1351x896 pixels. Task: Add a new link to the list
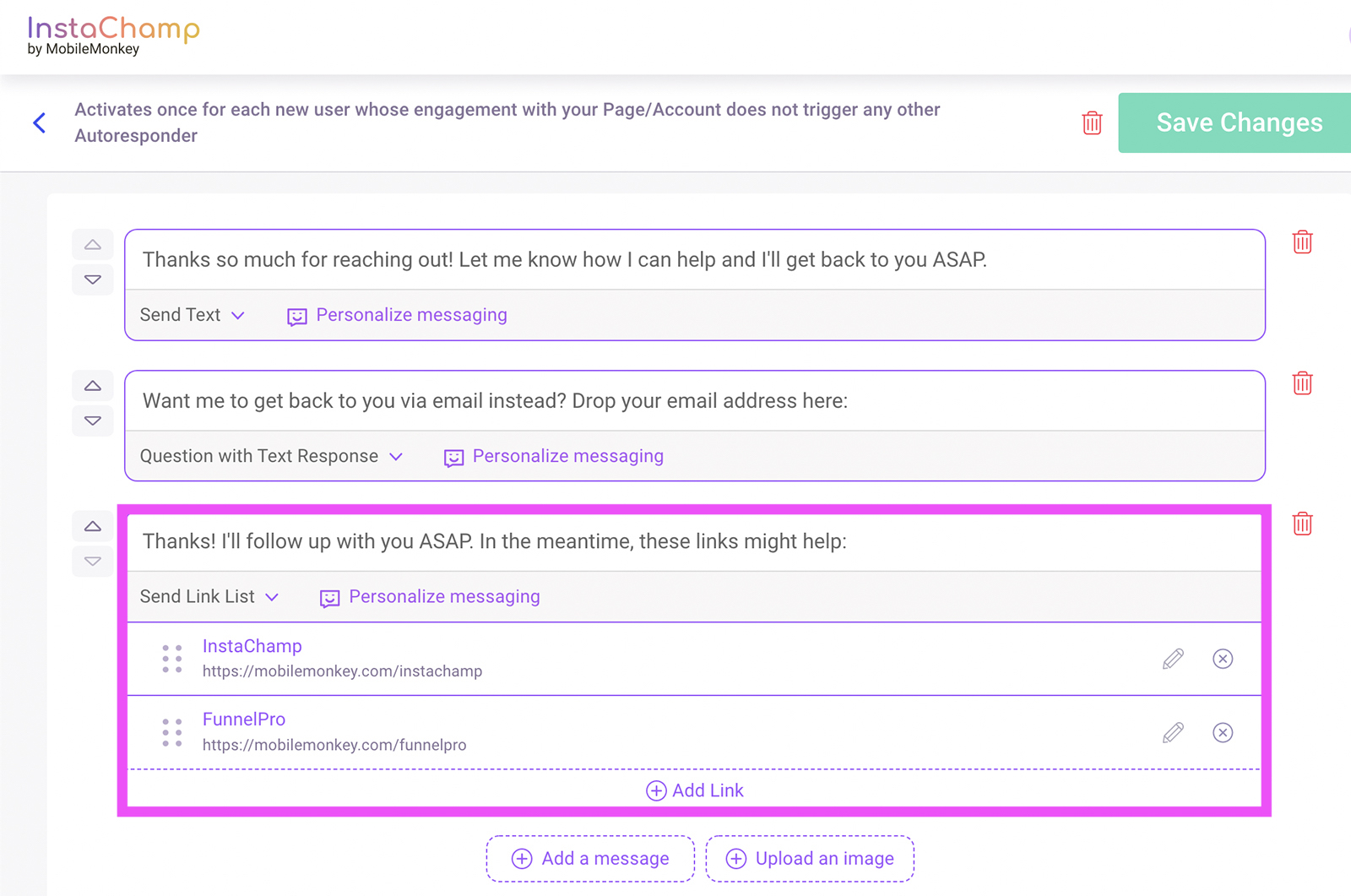[x=694, y=790]
